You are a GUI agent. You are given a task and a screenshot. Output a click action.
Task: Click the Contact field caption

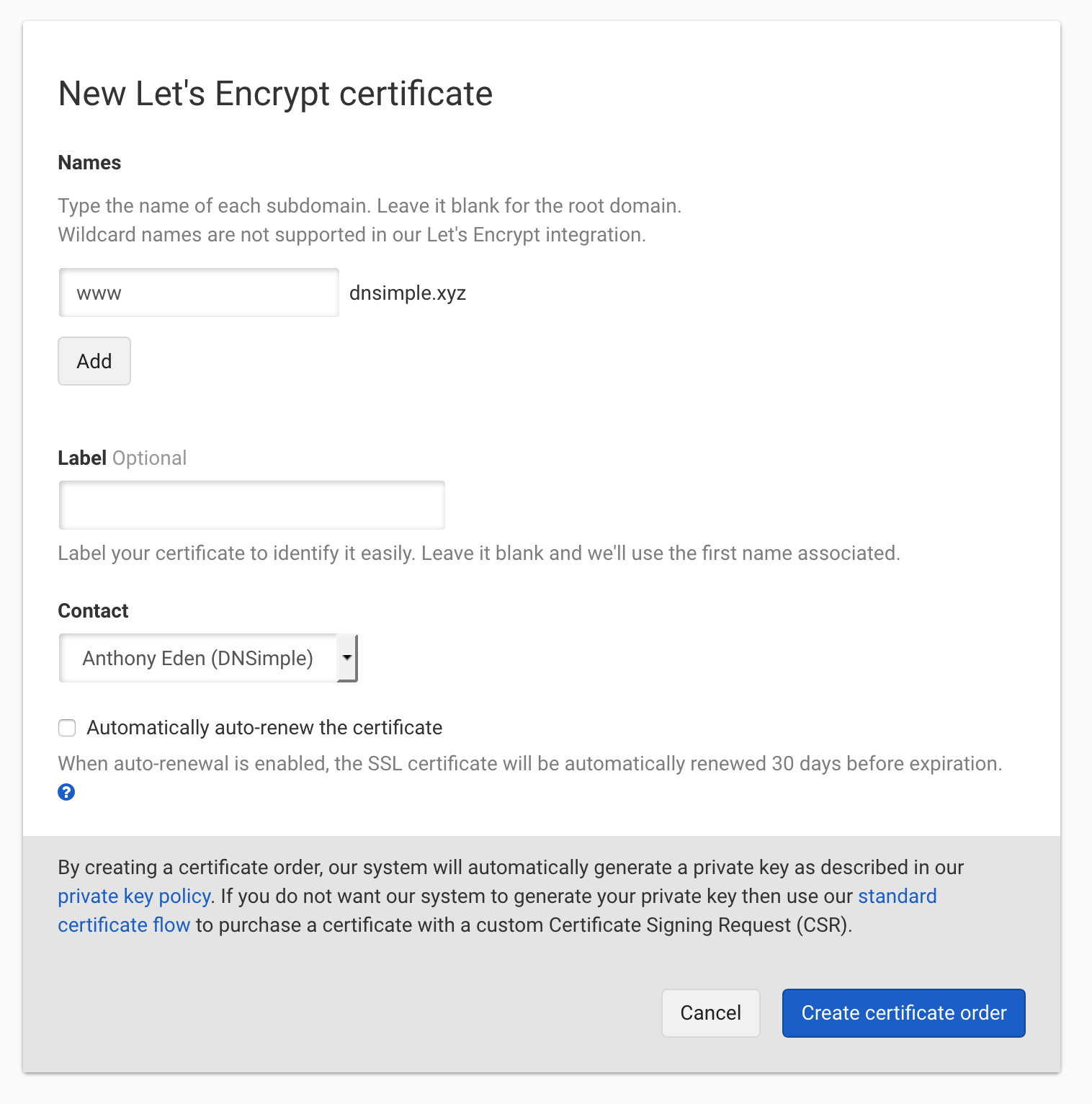(x=93, y=611)
